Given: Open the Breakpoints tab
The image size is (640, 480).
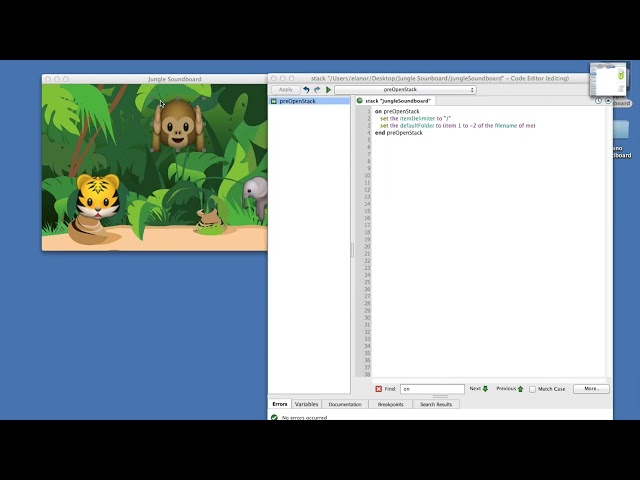Looking at the screenshot, I should (391, 404).
